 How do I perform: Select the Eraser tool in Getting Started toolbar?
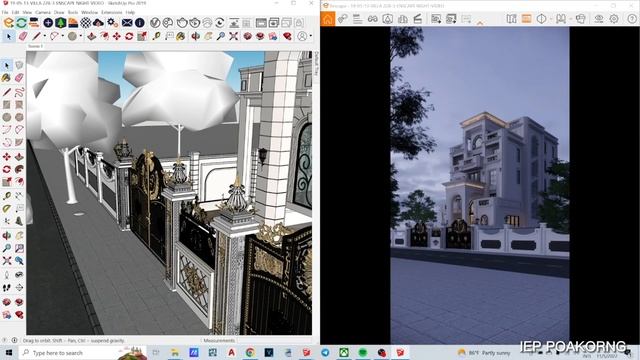pyautogui.click(x=23, y=36)
